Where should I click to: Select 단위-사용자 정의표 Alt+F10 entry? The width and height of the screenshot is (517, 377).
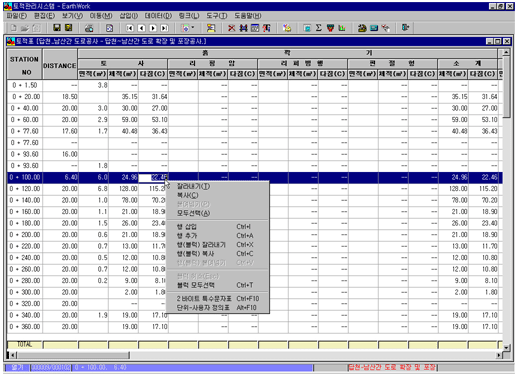click(217, 308)
